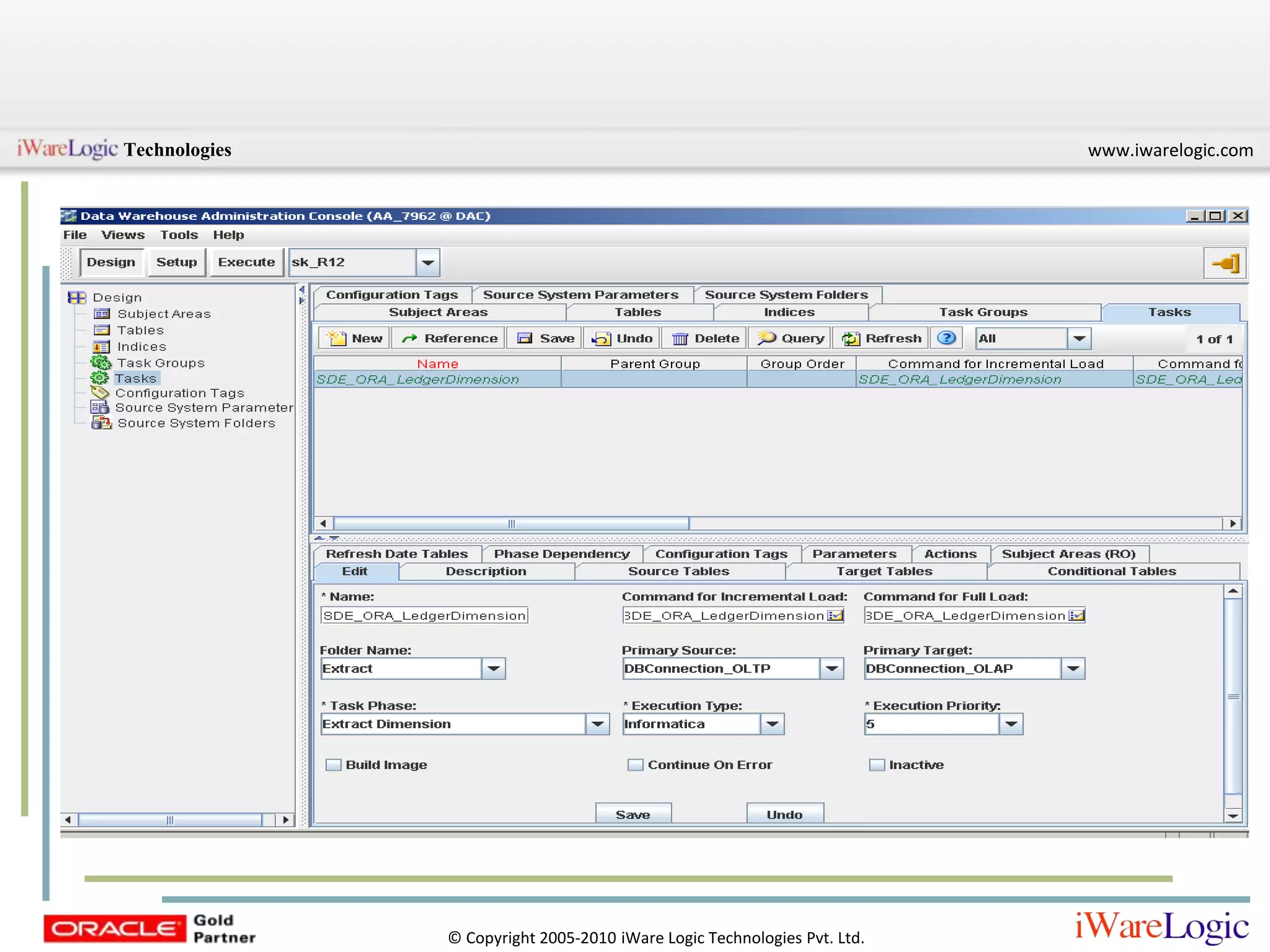This screenshot has width=1270, height=952.
Task: Expand the sk_R12 container dropdown
Action: click(428, 263)
